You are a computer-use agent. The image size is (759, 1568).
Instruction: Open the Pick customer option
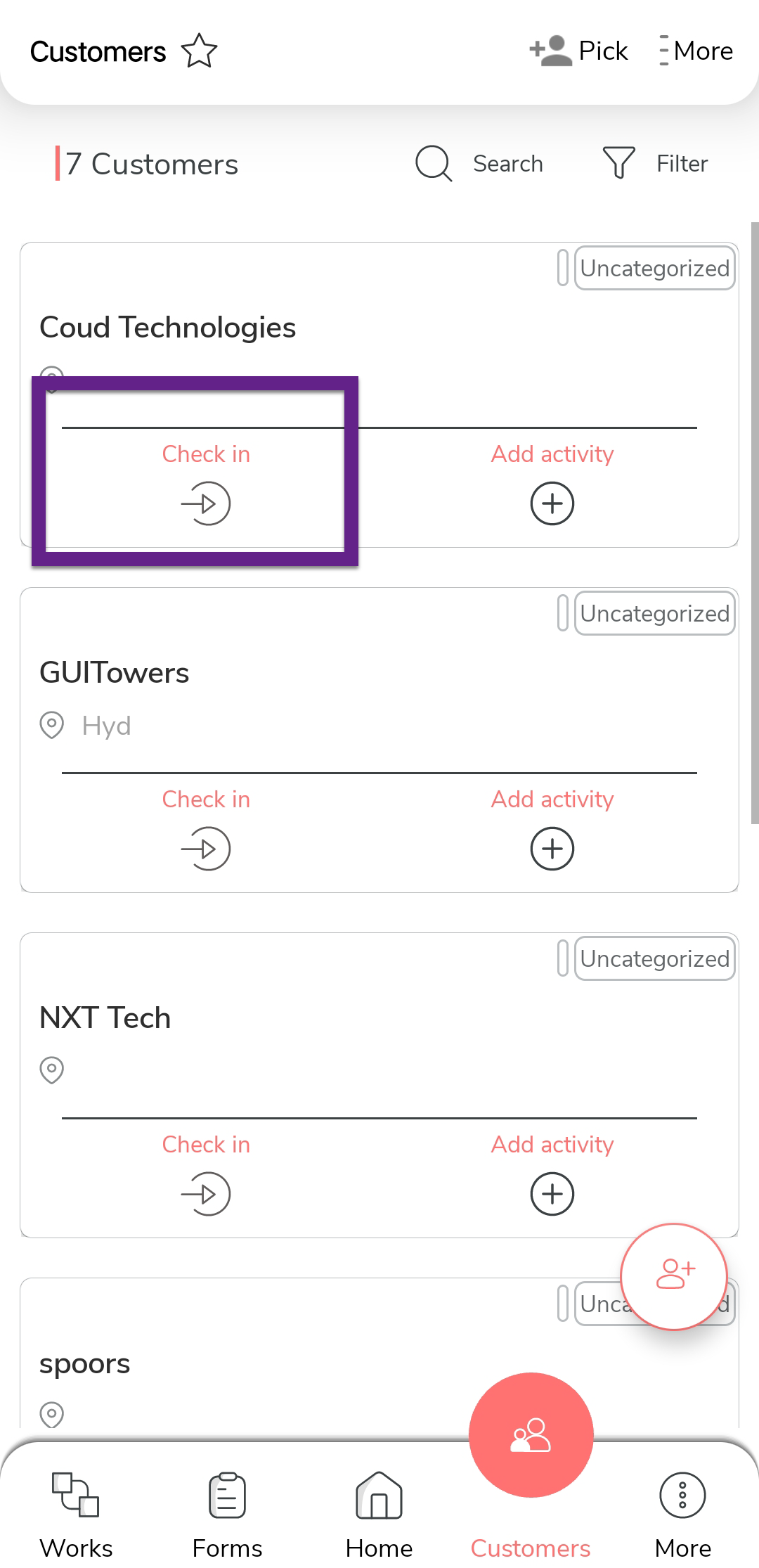[x=578, y=51]
